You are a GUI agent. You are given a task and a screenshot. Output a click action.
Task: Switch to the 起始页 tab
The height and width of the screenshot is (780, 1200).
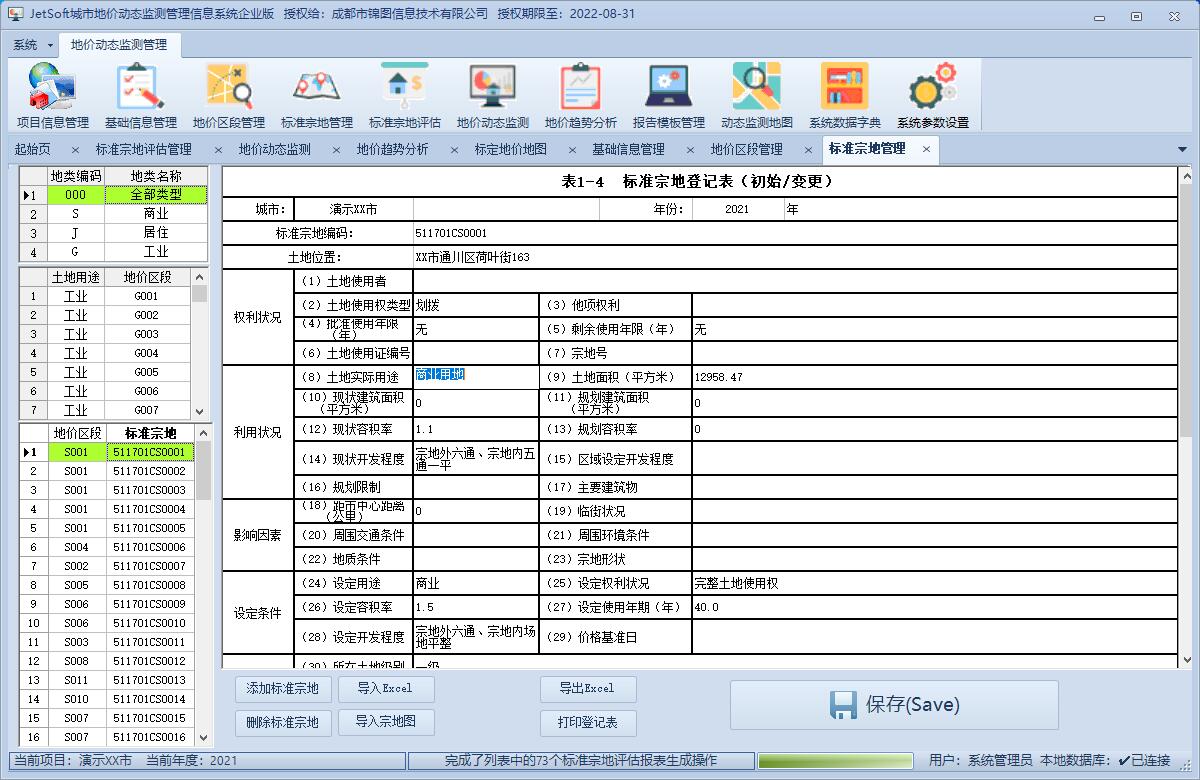pos(33,149)
